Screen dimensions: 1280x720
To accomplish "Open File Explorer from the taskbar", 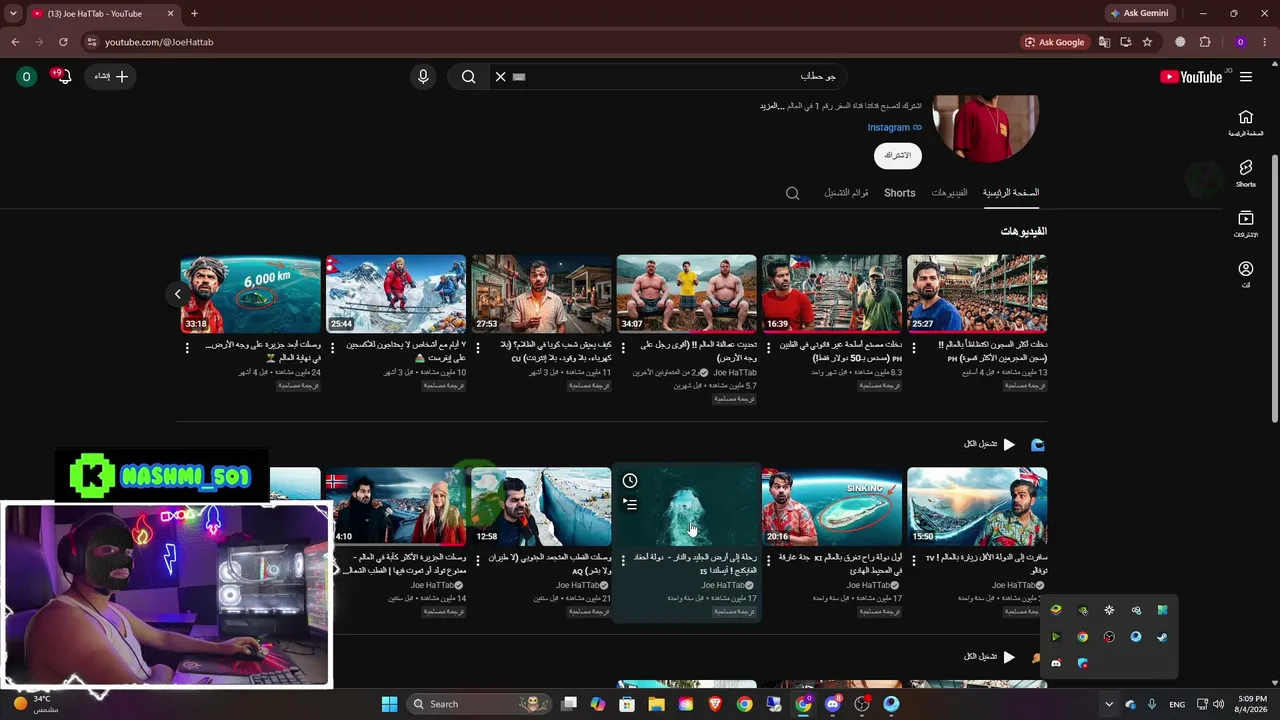I will [x=656, y=704].
